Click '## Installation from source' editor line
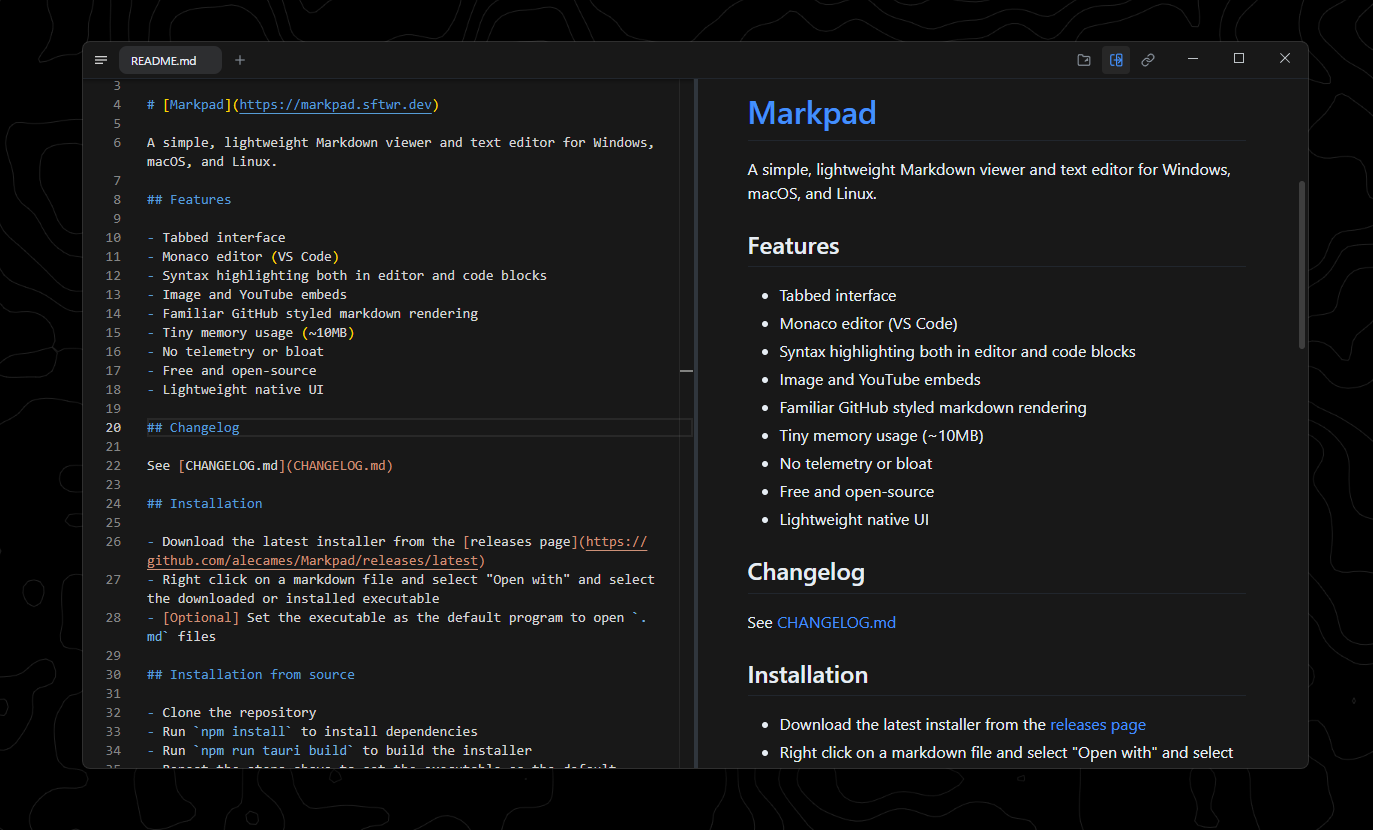The image size is (1373, 830). point(251,674)
